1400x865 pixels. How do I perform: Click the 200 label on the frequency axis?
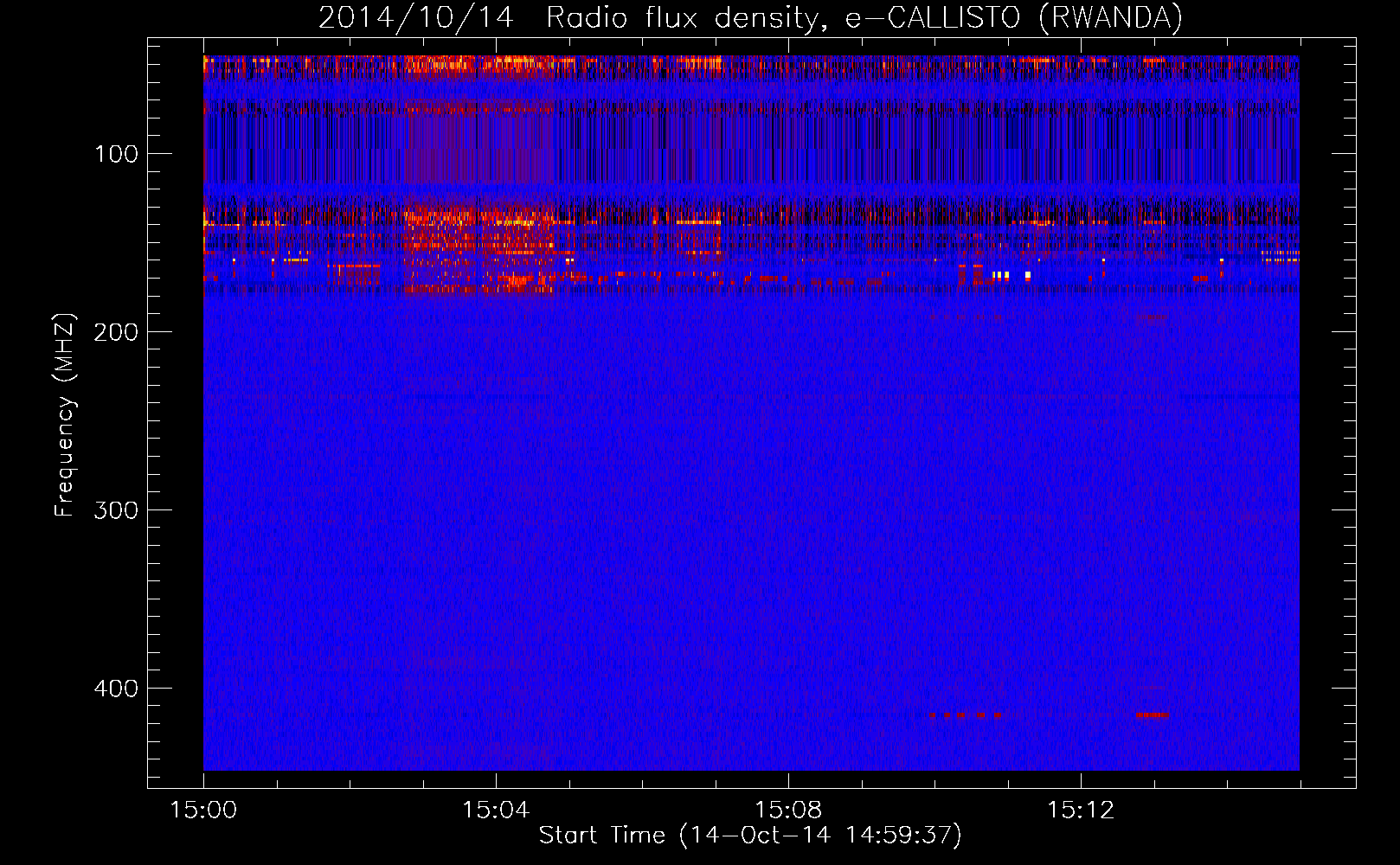[x=115, y=332]
